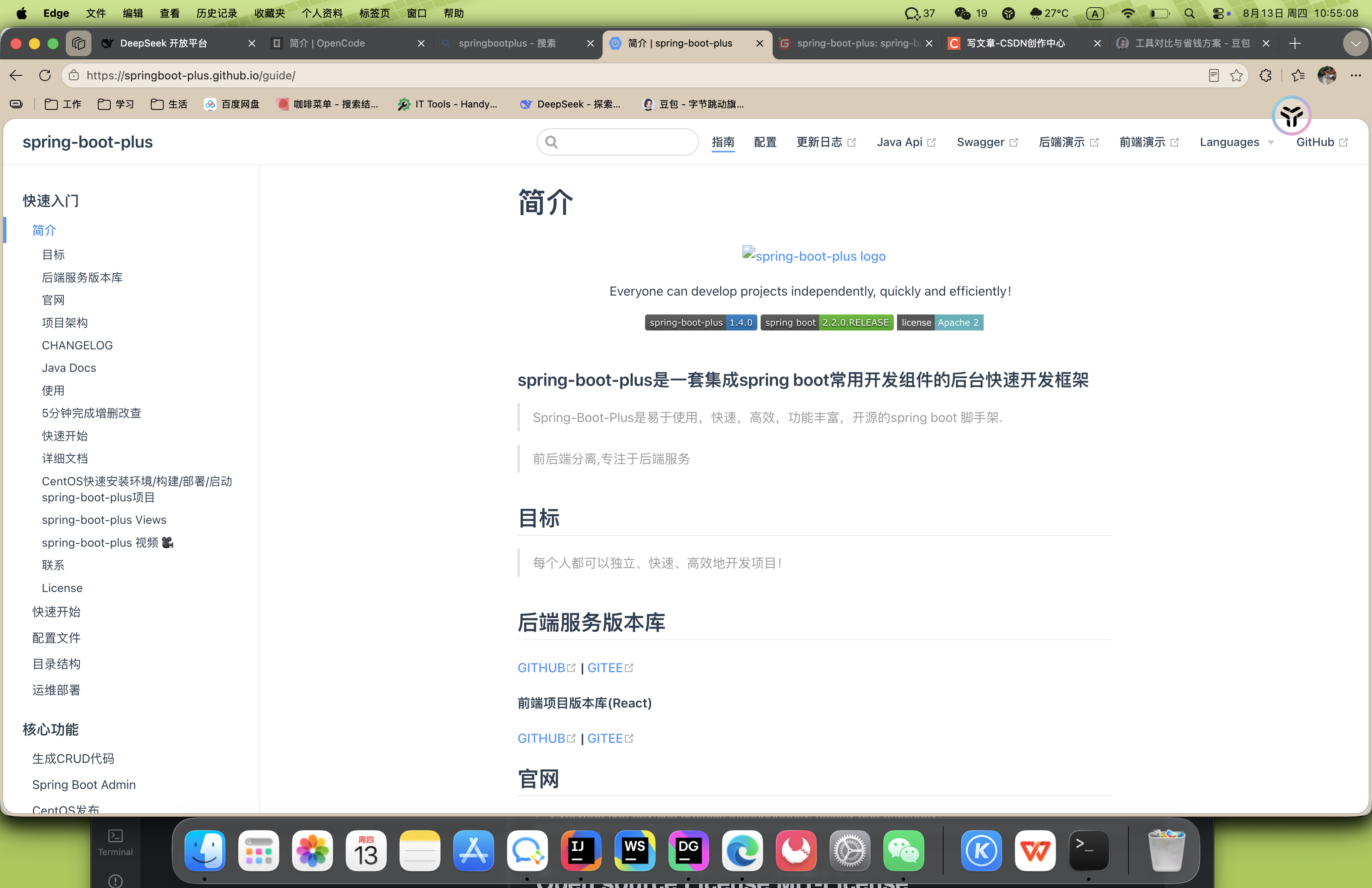Screen dimensions: 1372x888
Task: Open the Swagger external link
Action: click(x=987, y=142)
